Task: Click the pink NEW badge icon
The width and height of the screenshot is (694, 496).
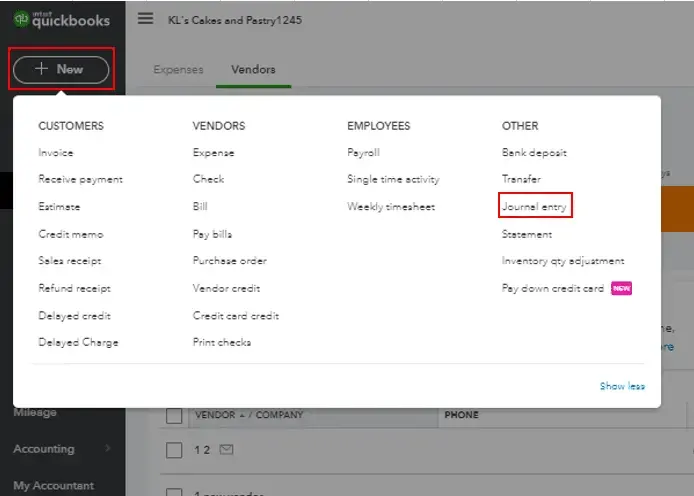Action: pyautogui.click(x=621, y=288)
